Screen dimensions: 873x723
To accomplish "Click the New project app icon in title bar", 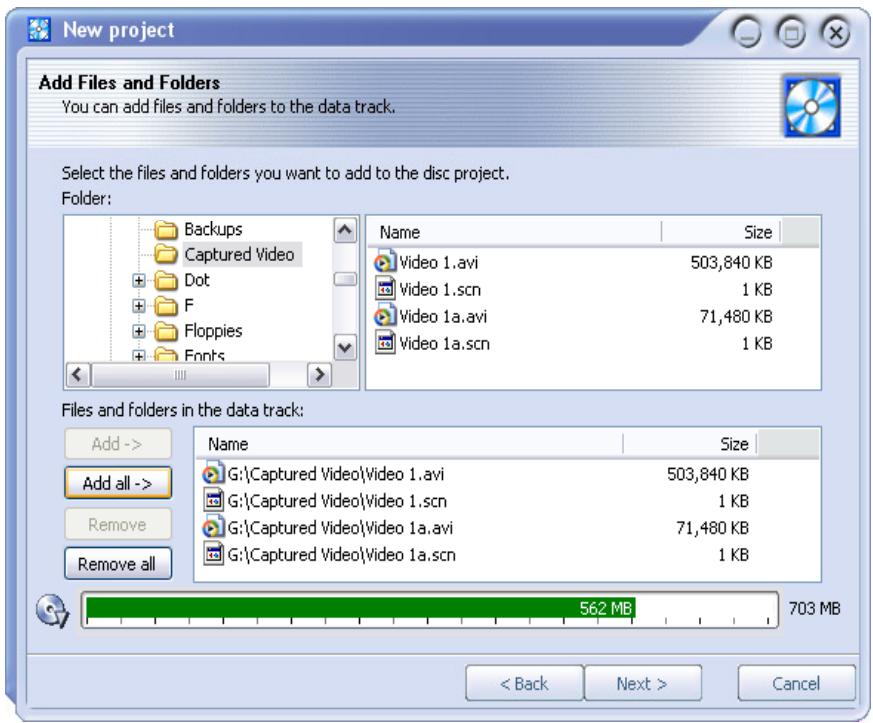I will [x=39, y=29].
